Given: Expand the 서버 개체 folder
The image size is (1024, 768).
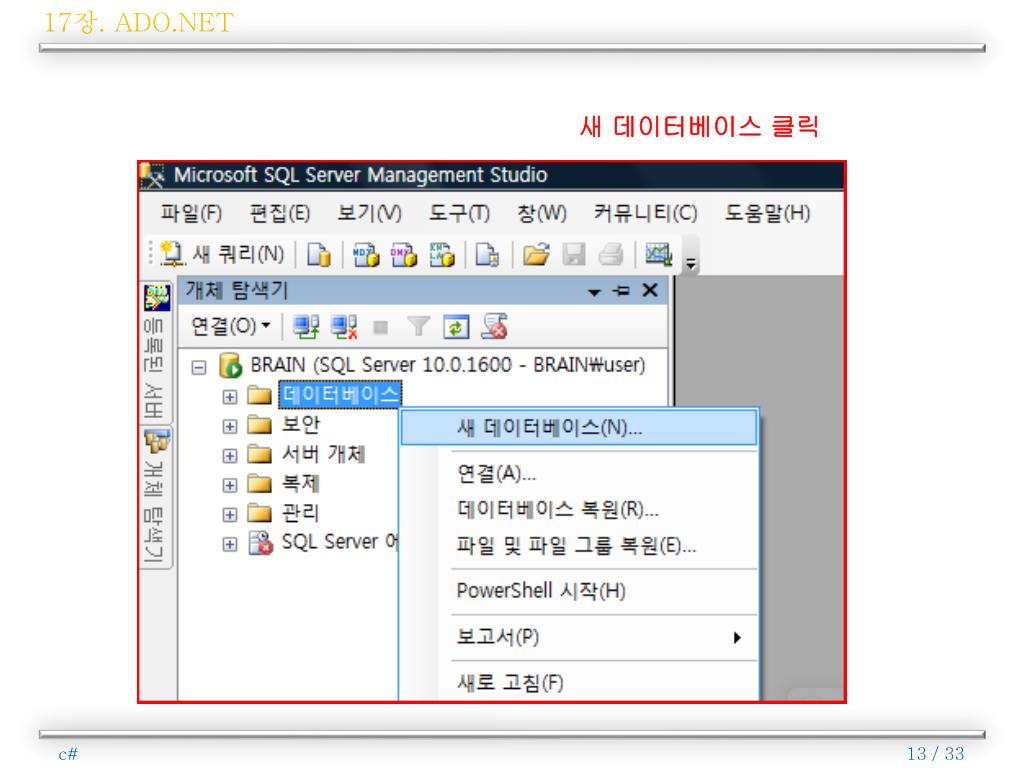Looking at the screenshot, I should click(x=229, y=456).
